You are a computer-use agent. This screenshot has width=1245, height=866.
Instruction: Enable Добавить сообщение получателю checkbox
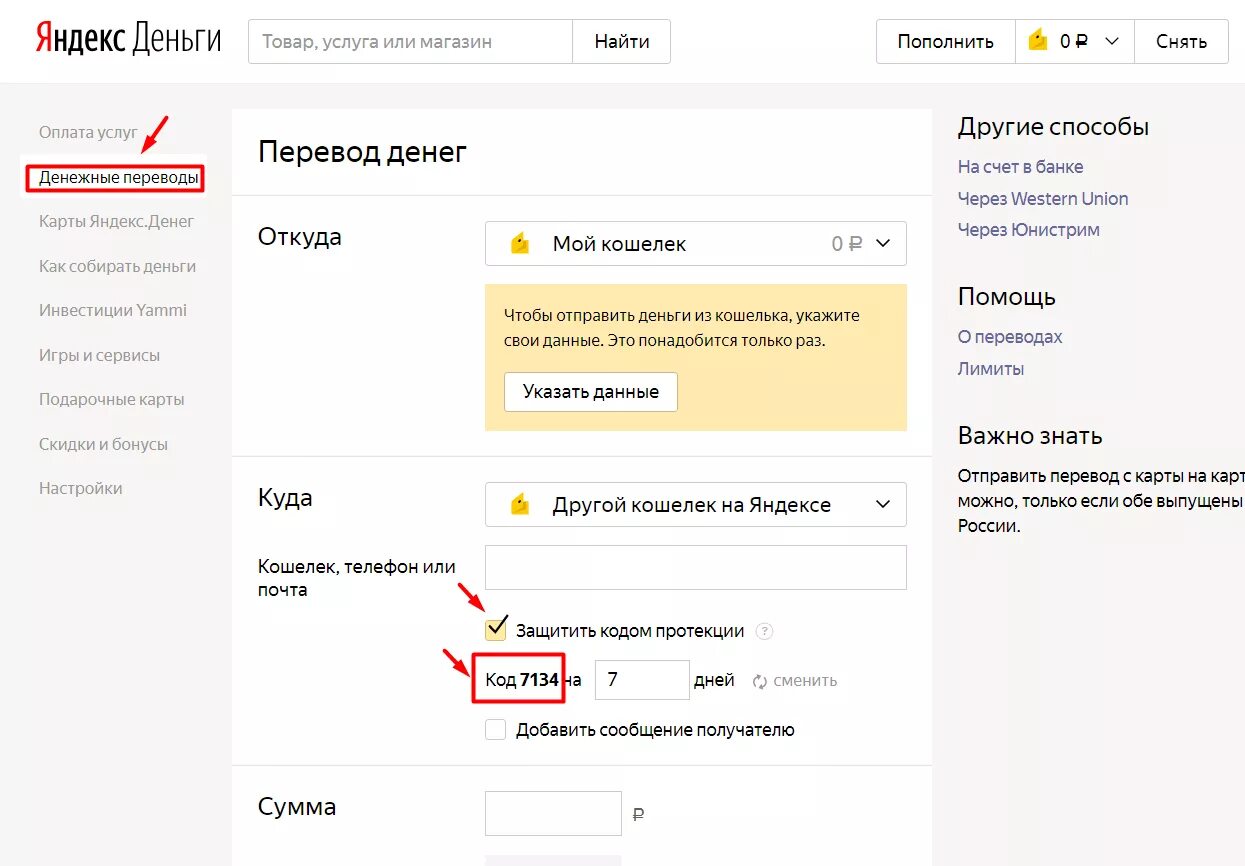coord(495,730)
